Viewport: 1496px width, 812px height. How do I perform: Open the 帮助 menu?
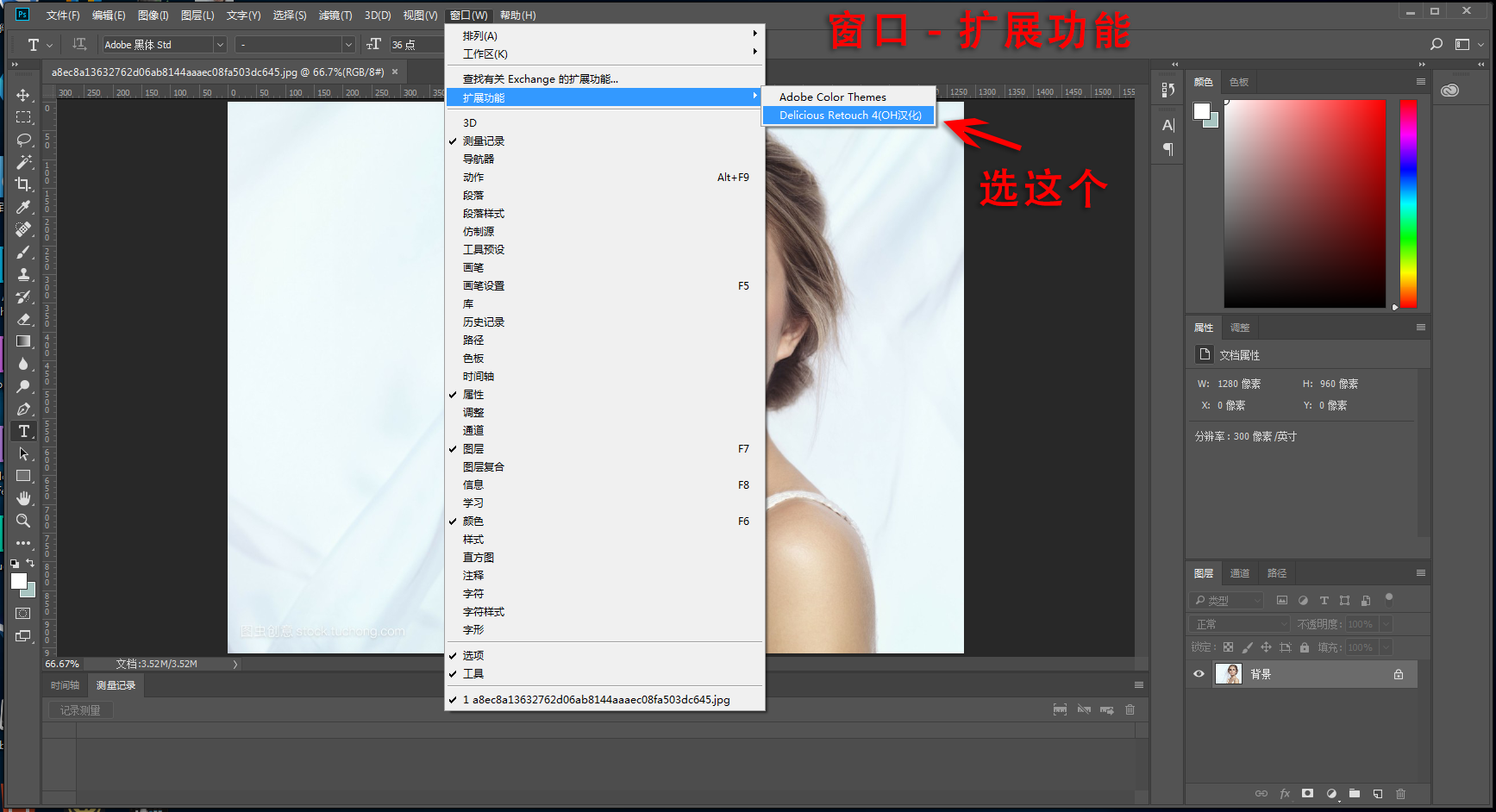coord(518,15)
